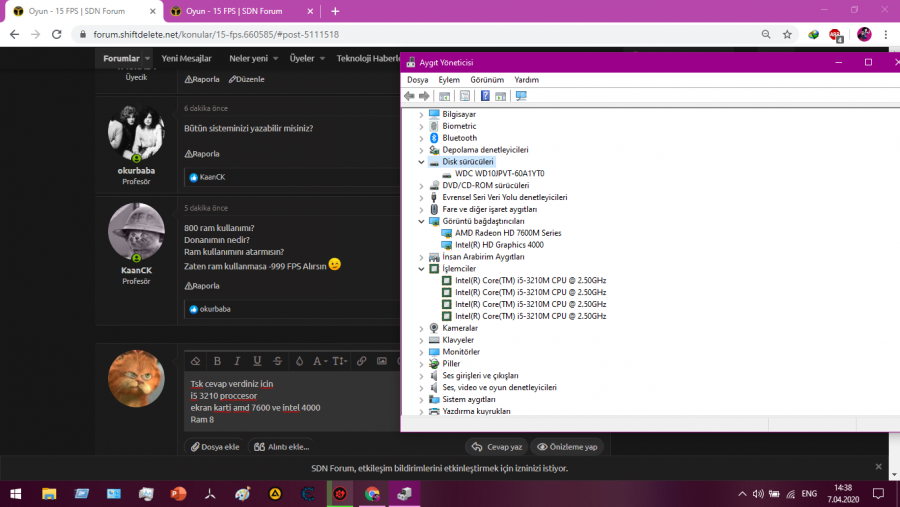
Task: Toggle italic formatting in the editor
Action: (236, 361)
